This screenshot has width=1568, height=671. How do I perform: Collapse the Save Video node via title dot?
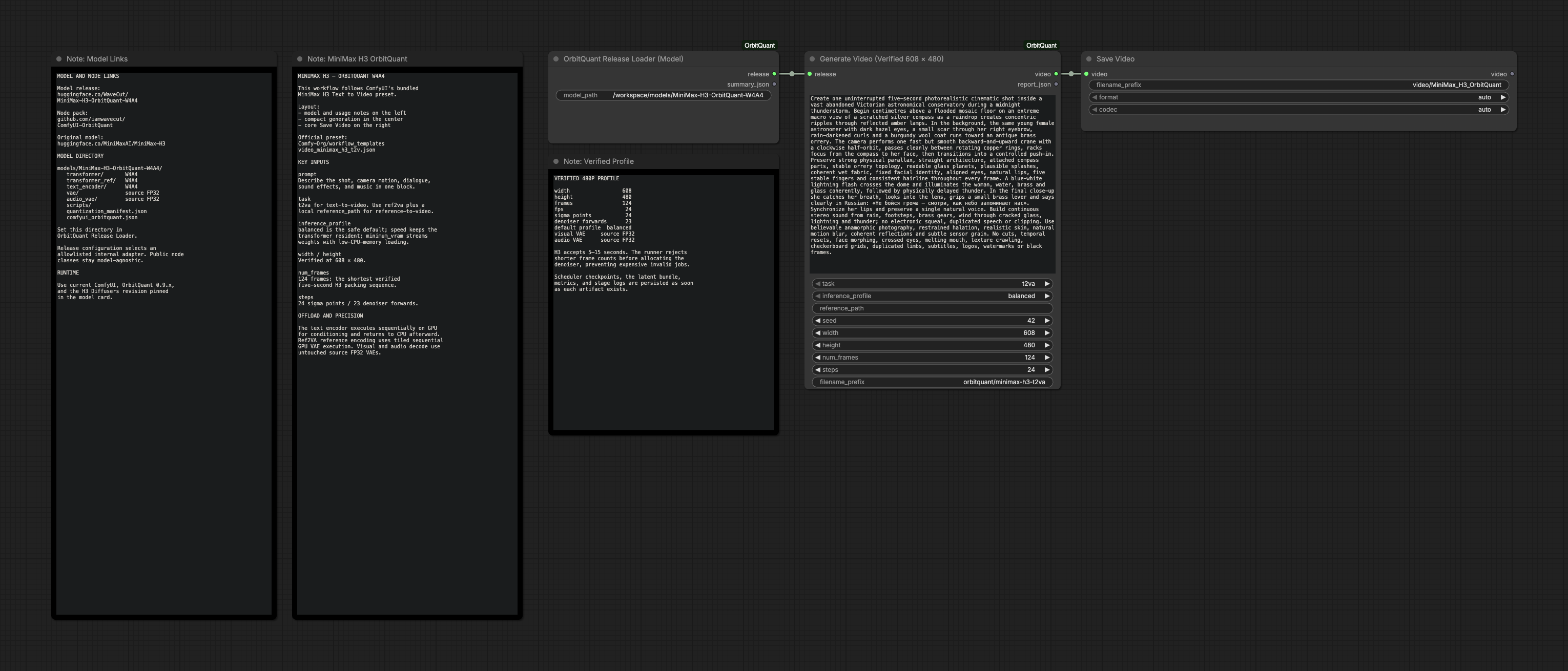pos(1089,59)
